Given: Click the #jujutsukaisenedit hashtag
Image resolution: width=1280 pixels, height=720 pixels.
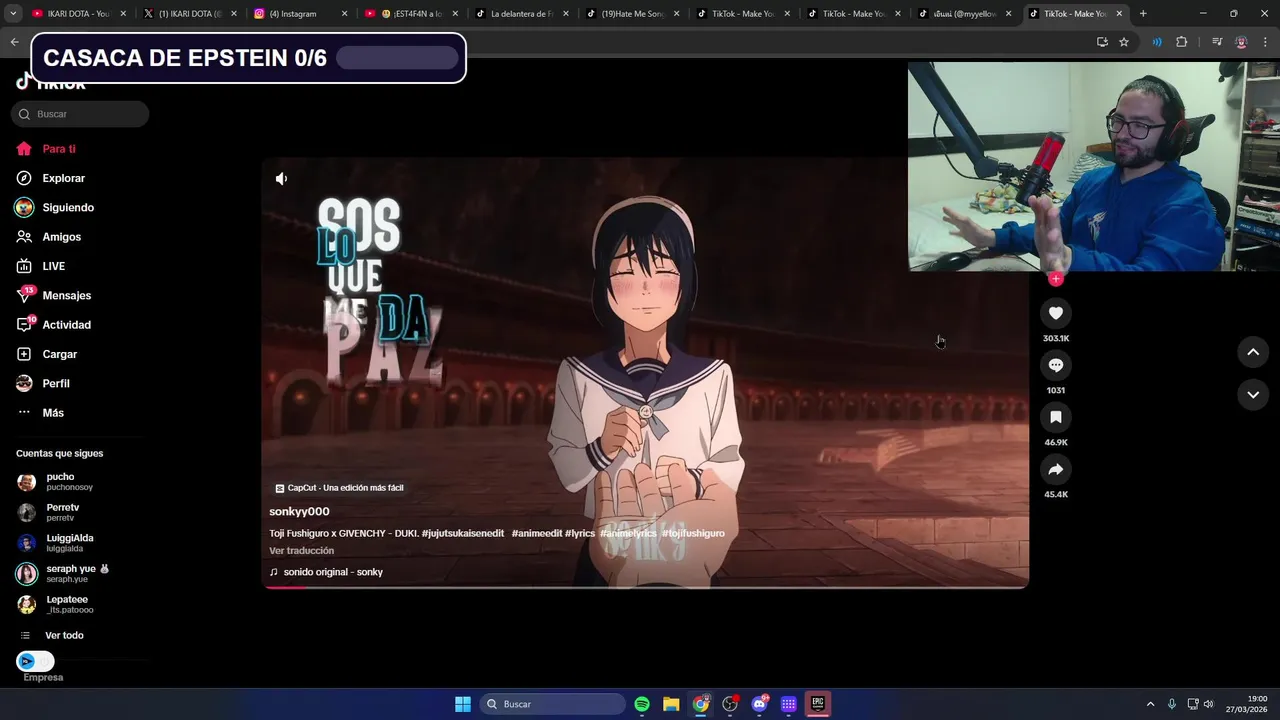Looking at the screenshot, I should click(x=463, y=533).
